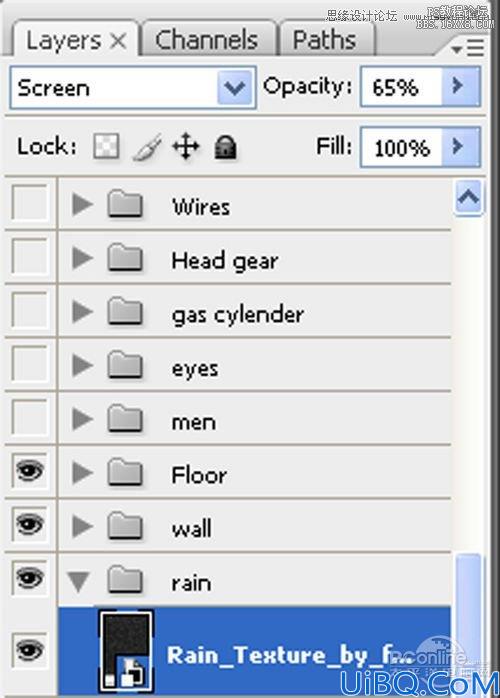Click the Fill value field

point(402,147)
